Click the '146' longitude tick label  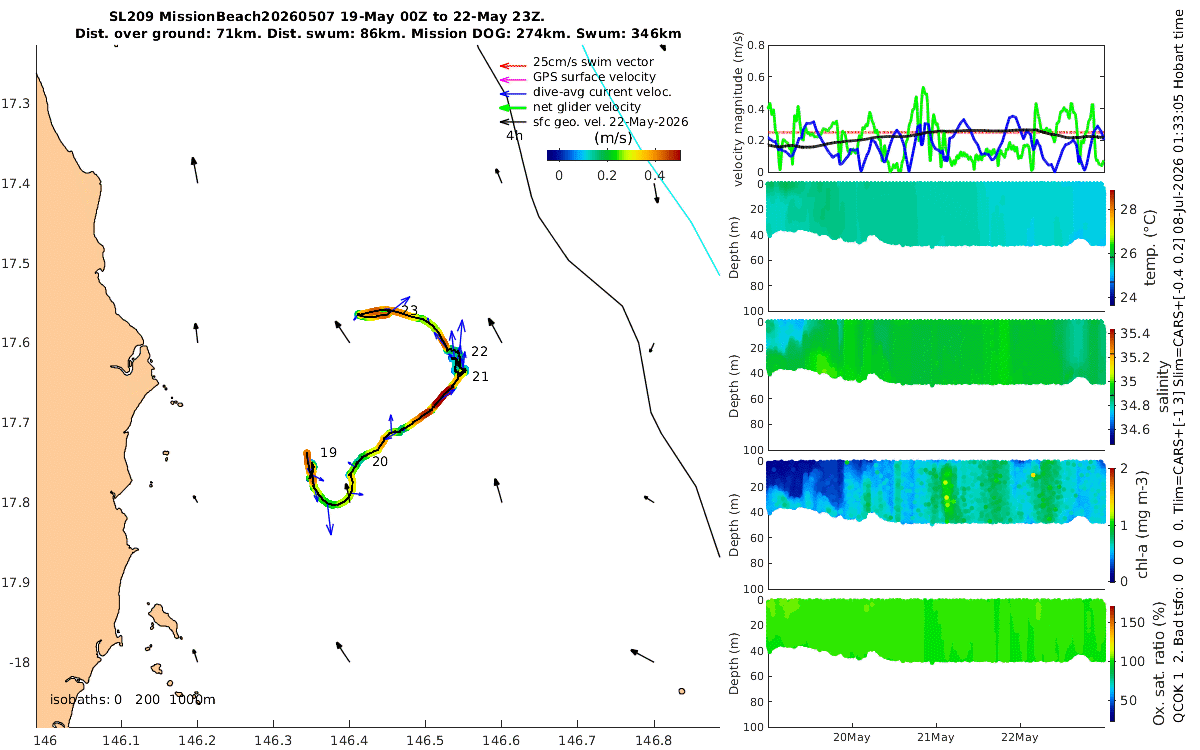(45, 741)
